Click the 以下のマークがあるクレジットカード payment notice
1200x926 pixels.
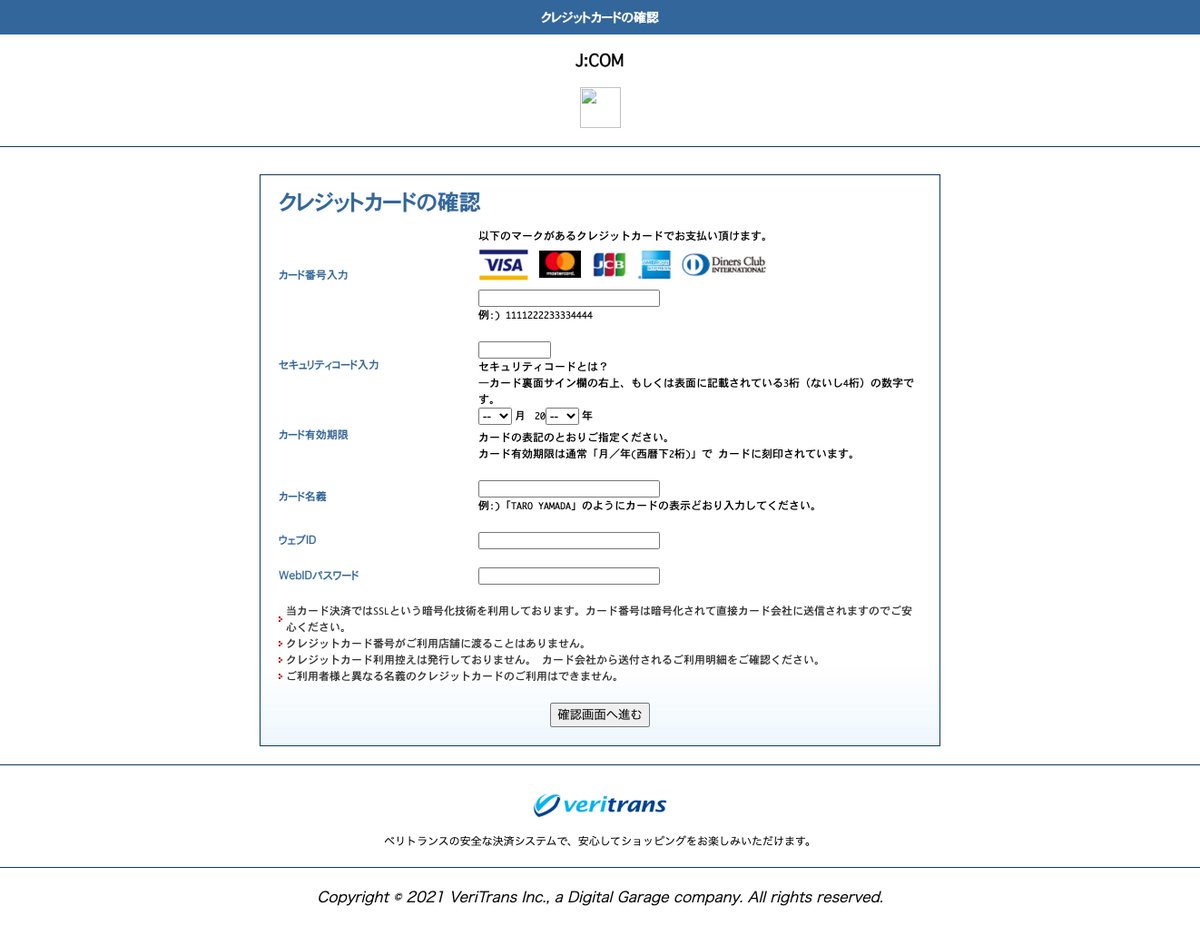[623, 236]
